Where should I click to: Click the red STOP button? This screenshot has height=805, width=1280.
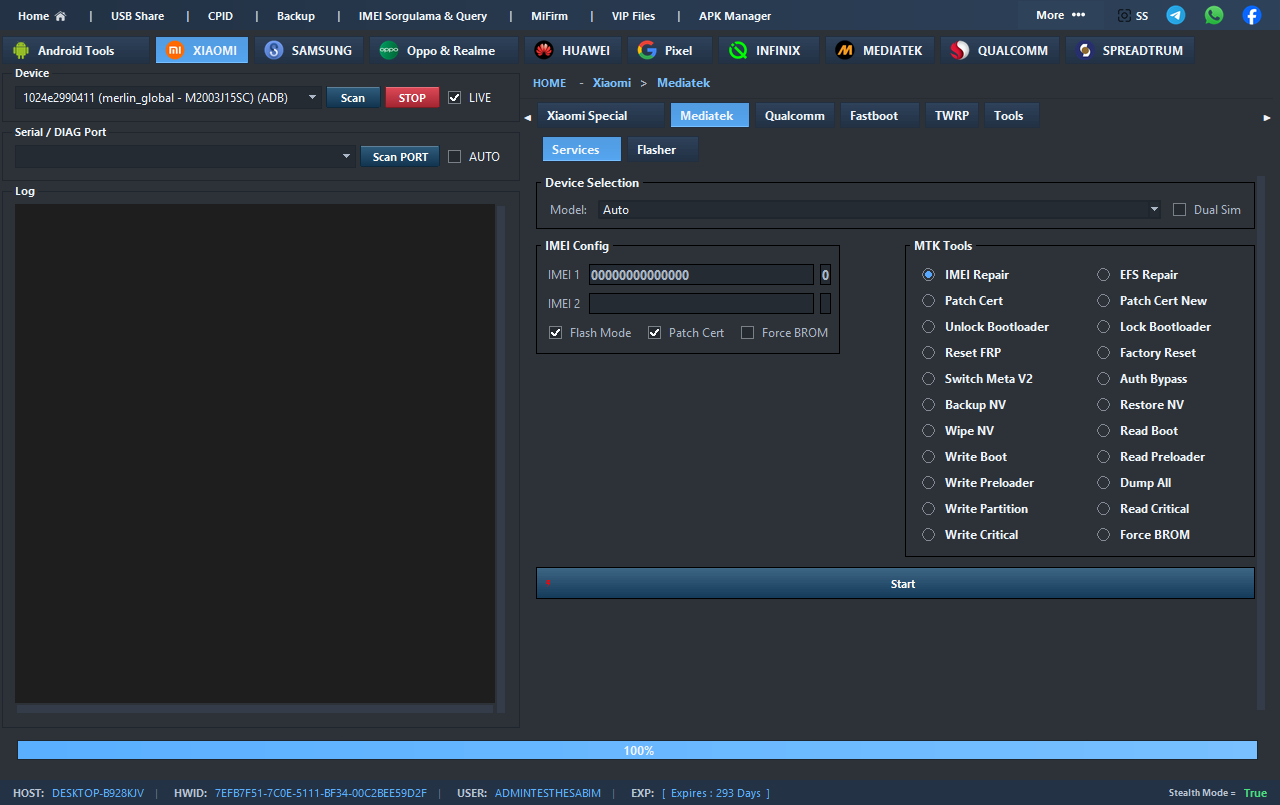click(x=412, y=98)
